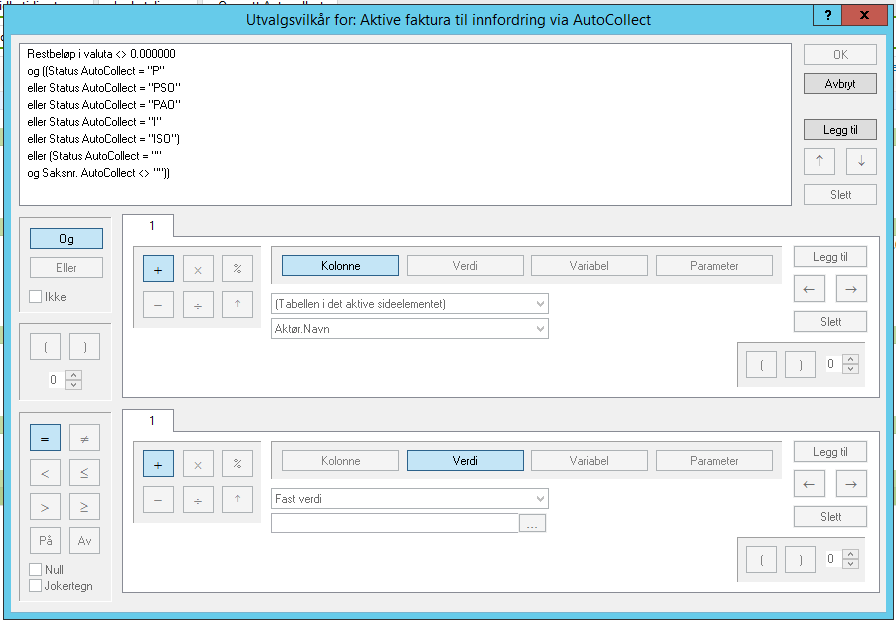This screenshot has width=896, height=620.
Task: Decrease the parenthesis count in the lower expression panel
Action: click(851, 563)
